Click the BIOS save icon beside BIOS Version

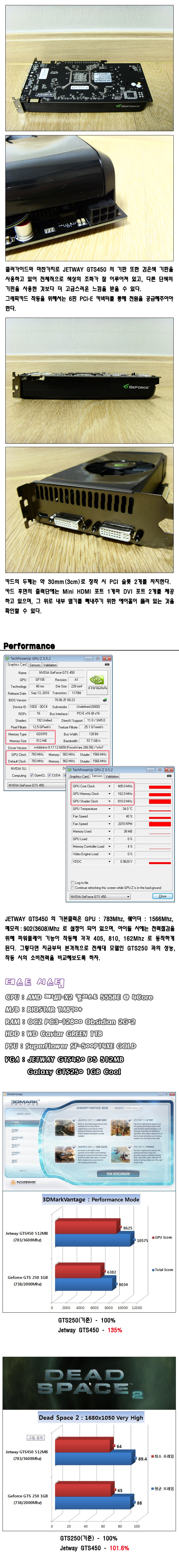(105, 699)
